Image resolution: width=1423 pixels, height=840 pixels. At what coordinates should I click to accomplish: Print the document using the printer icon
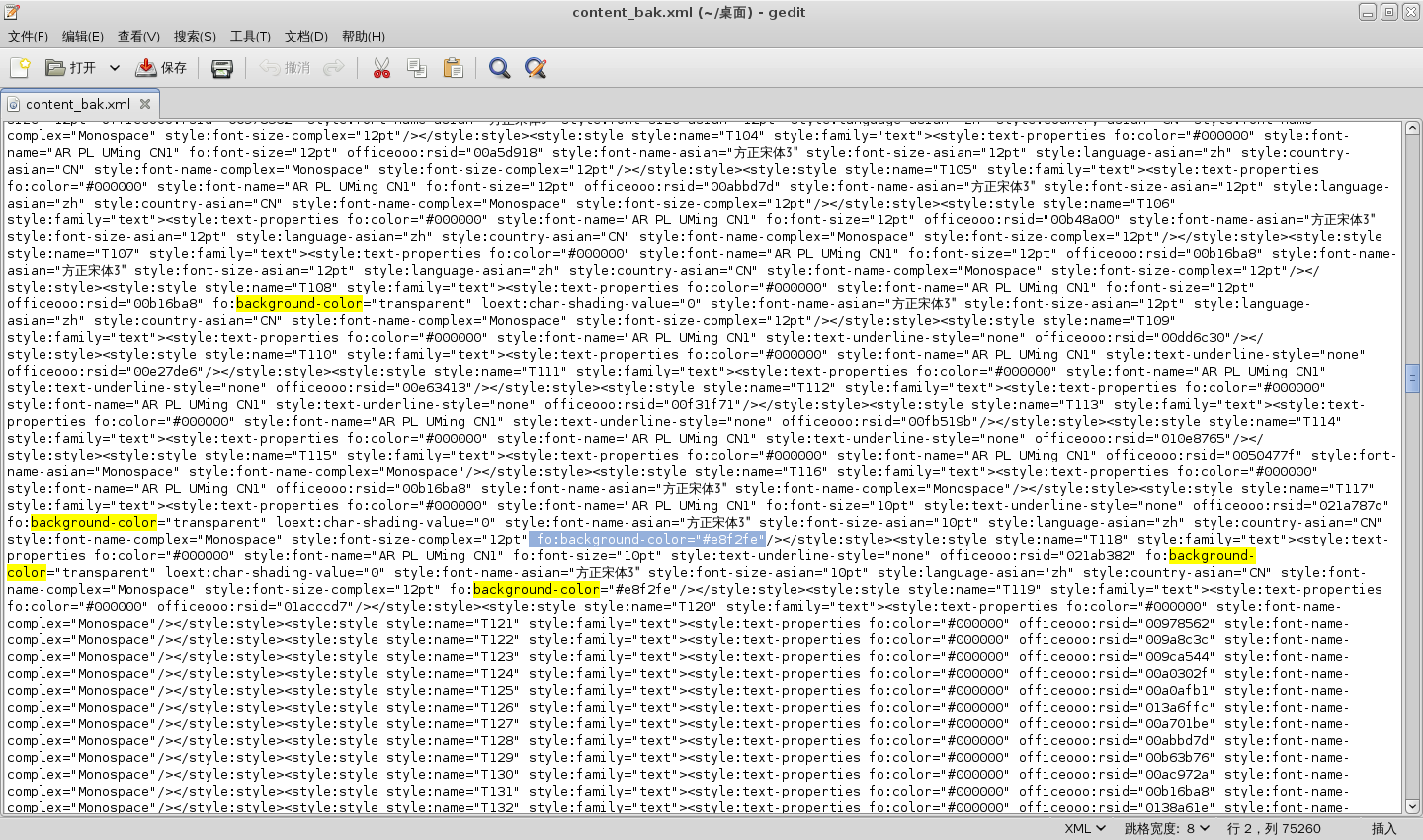click(x=222, y=68)
